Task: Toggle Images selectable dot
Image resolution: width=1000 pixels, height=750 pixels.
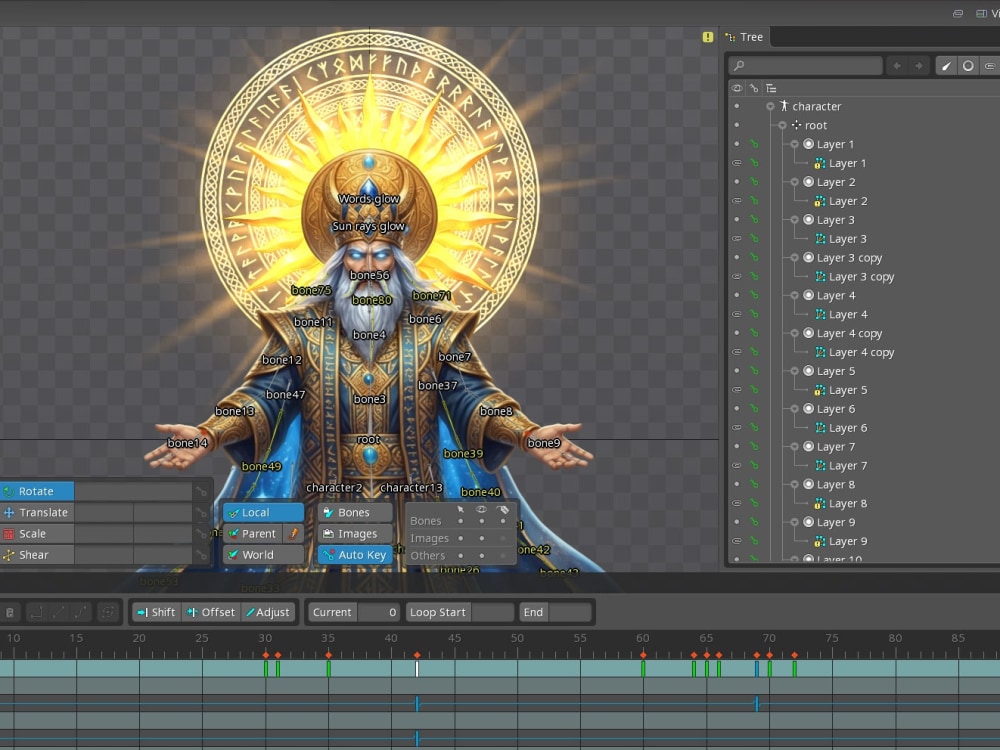Action: (460, 538)
